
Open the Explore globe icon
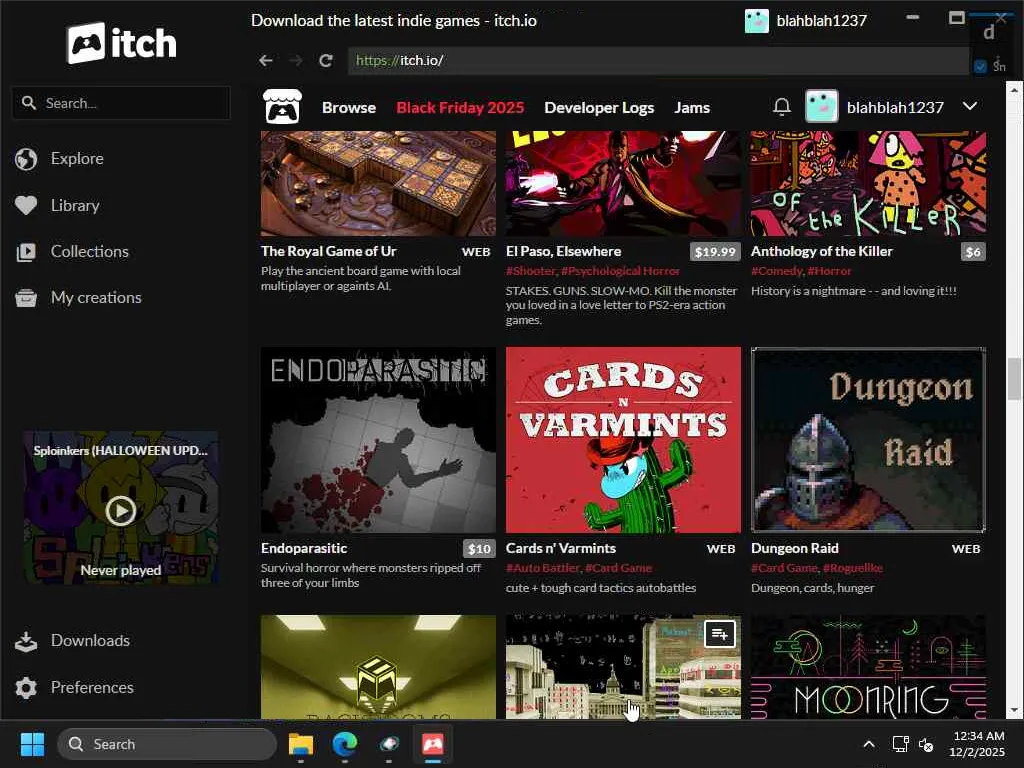[26, 159]
